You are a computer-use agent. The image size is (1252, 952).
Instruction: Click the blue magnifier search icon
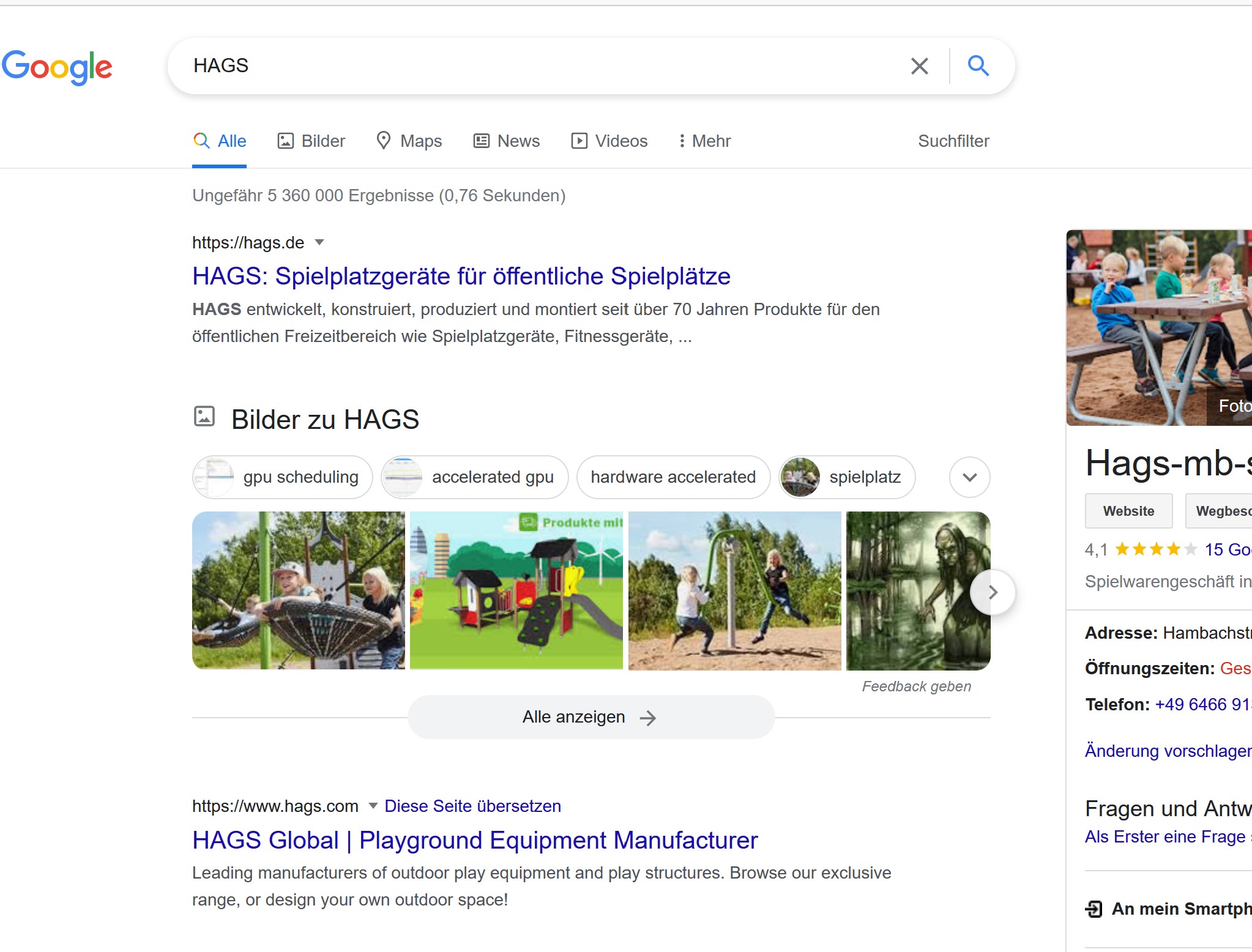[x=978, y=65]
